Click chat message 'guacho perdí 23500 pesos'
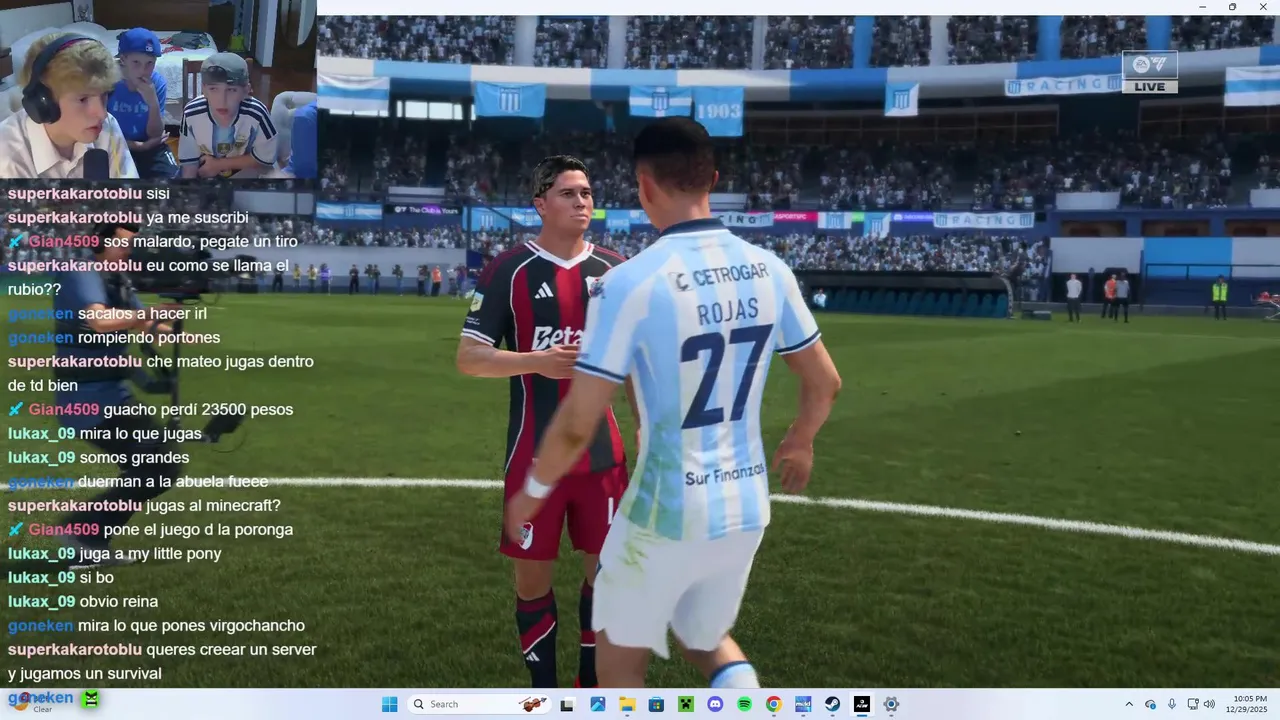This screenshot has width=1280, height=720. 198,409
